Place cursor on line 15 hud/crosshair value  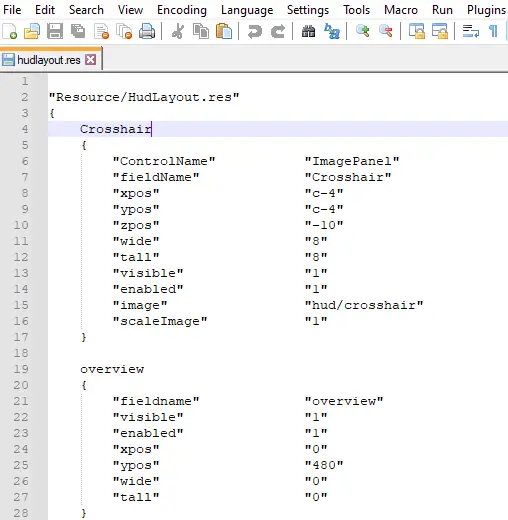click(364, 305)
